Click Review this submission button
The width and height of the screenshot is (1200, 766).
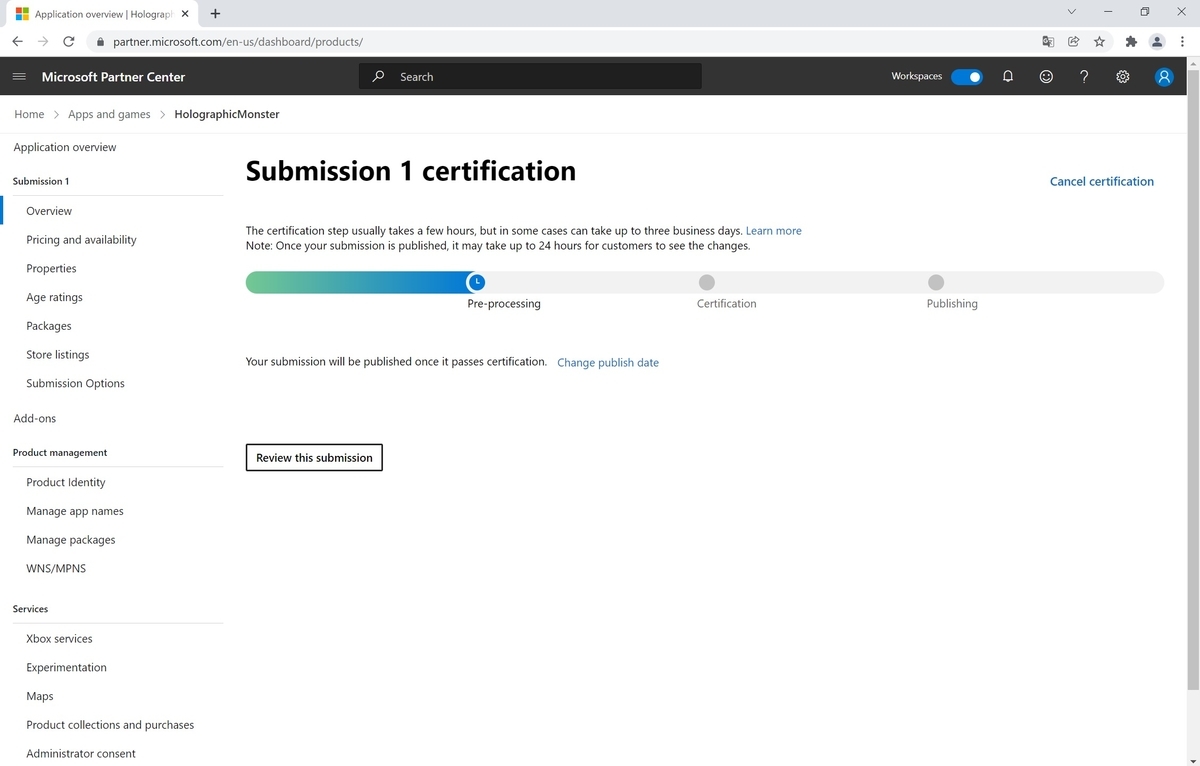coord(314,457)
